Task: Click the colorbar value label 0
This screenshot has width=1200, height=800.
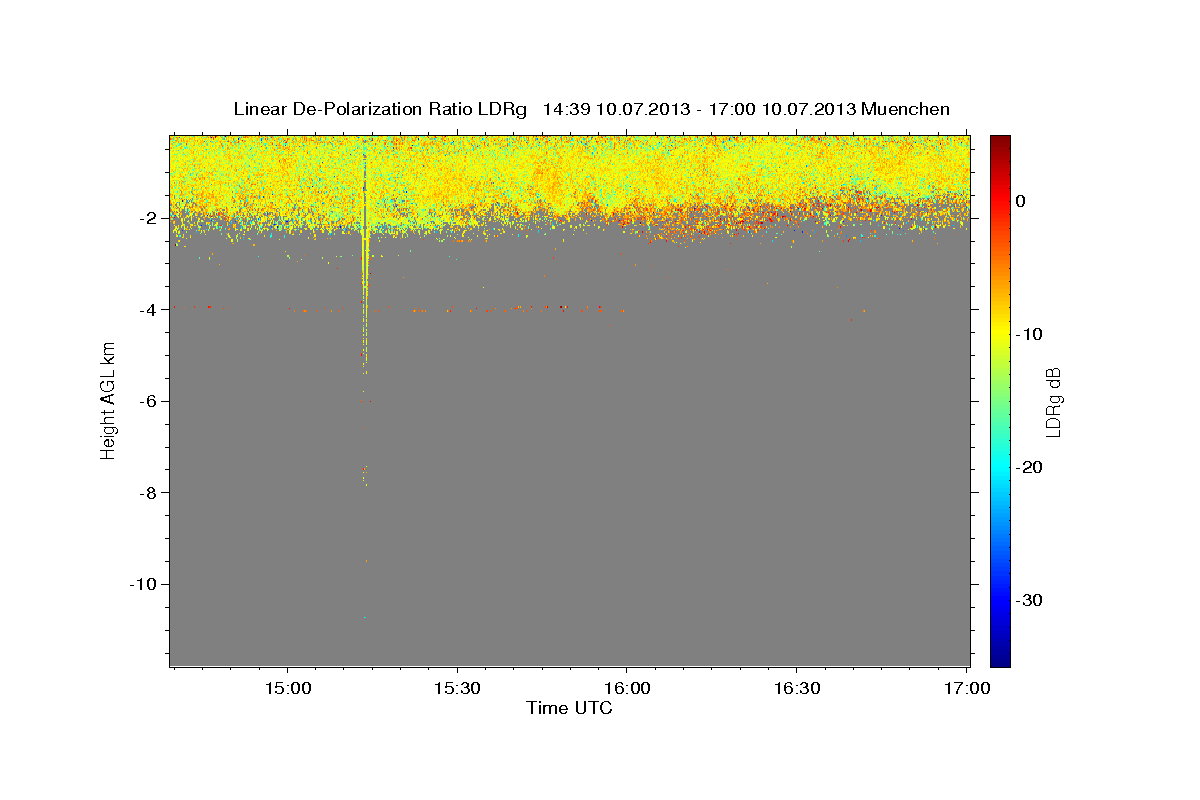Action: pos(1021,201)
